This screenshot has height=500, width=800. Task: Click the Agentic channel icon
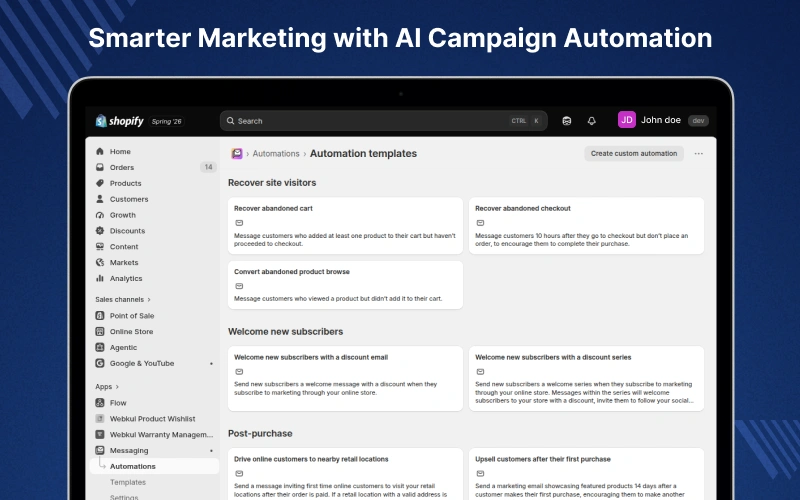coord(100,347)
